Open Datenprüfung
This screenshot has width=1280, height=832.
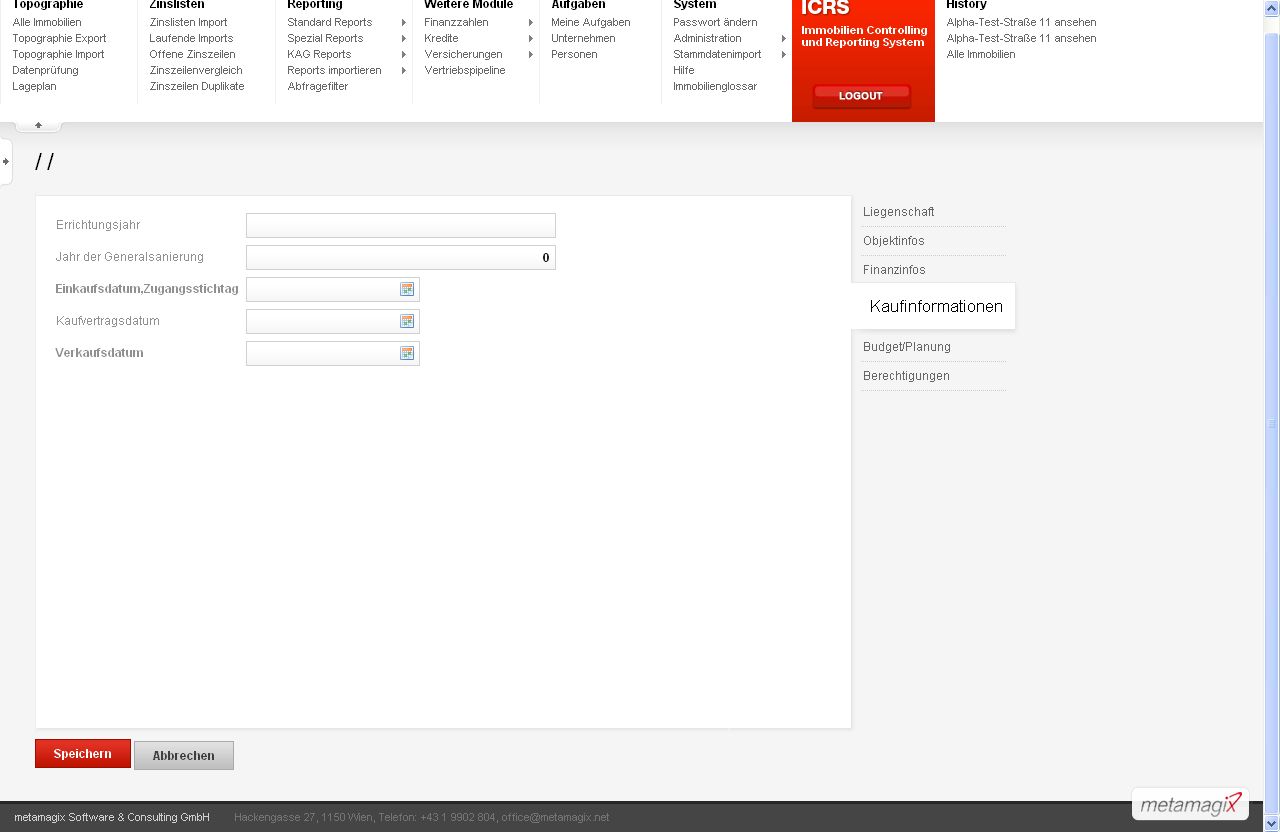(x=45, y=70)
